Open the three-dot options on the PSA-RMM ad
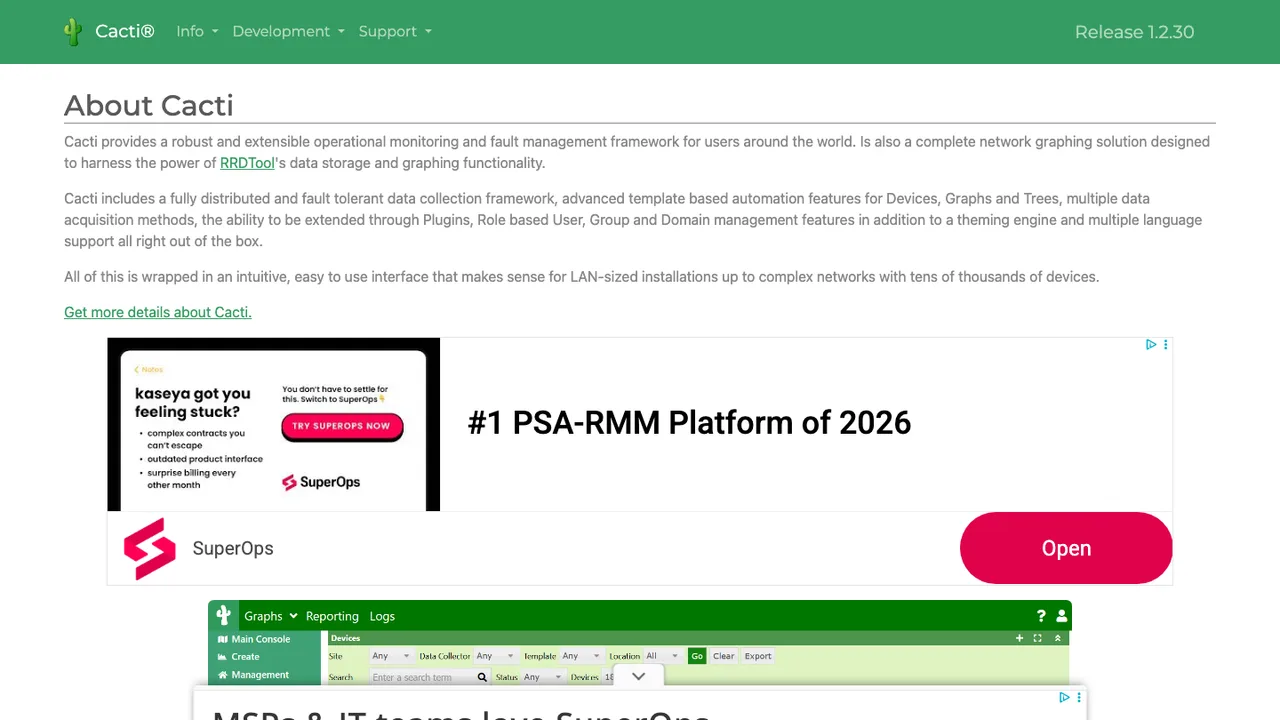This screenshot has height=720, width=1280. point(1165,345)
